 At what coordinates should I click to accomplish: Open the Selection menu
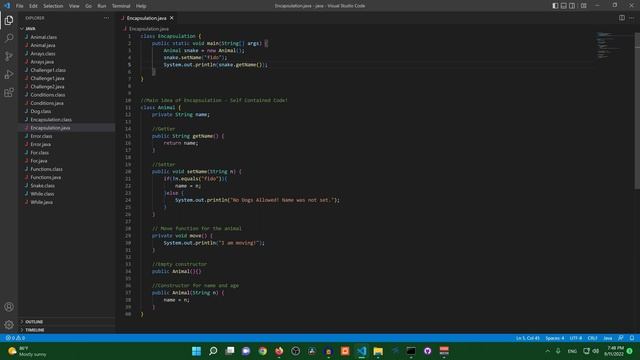tap(53, 6)
